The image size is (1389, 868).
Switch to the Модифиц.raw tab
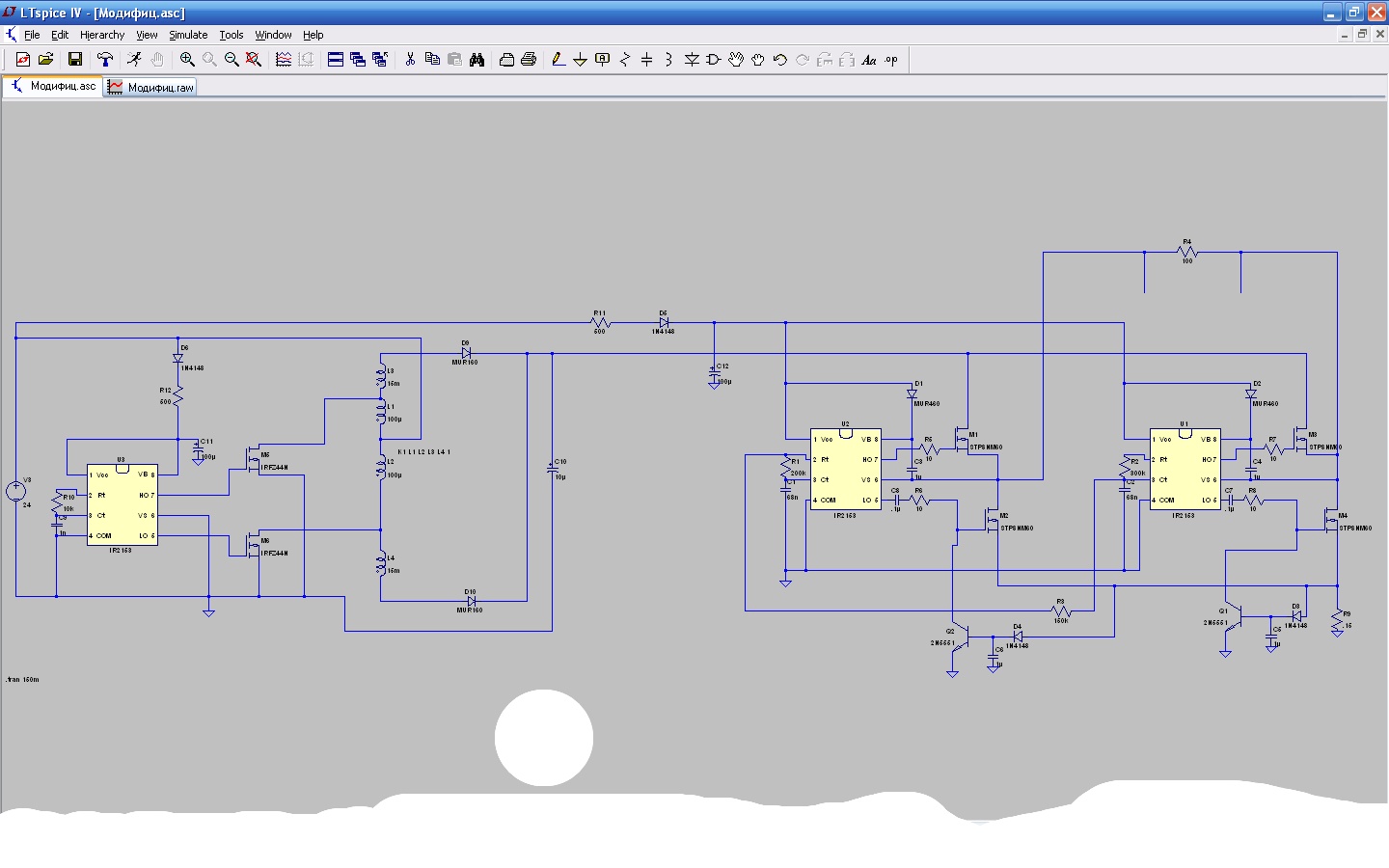[151, 87]
